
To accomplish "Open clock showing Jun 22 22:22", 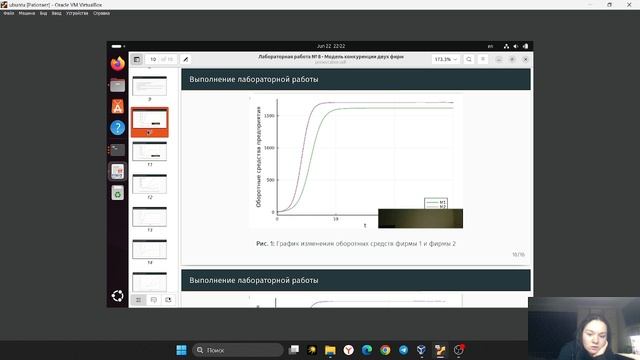I will [x=331, y=46].
